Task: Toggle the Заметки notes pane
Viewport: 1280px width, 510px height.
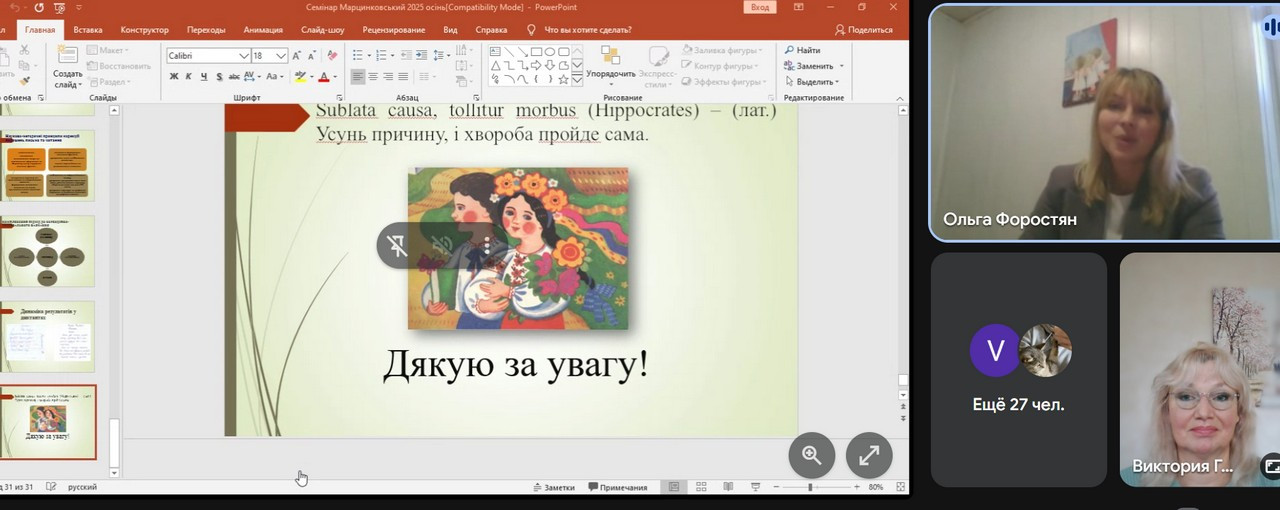Action: [554, 487]
